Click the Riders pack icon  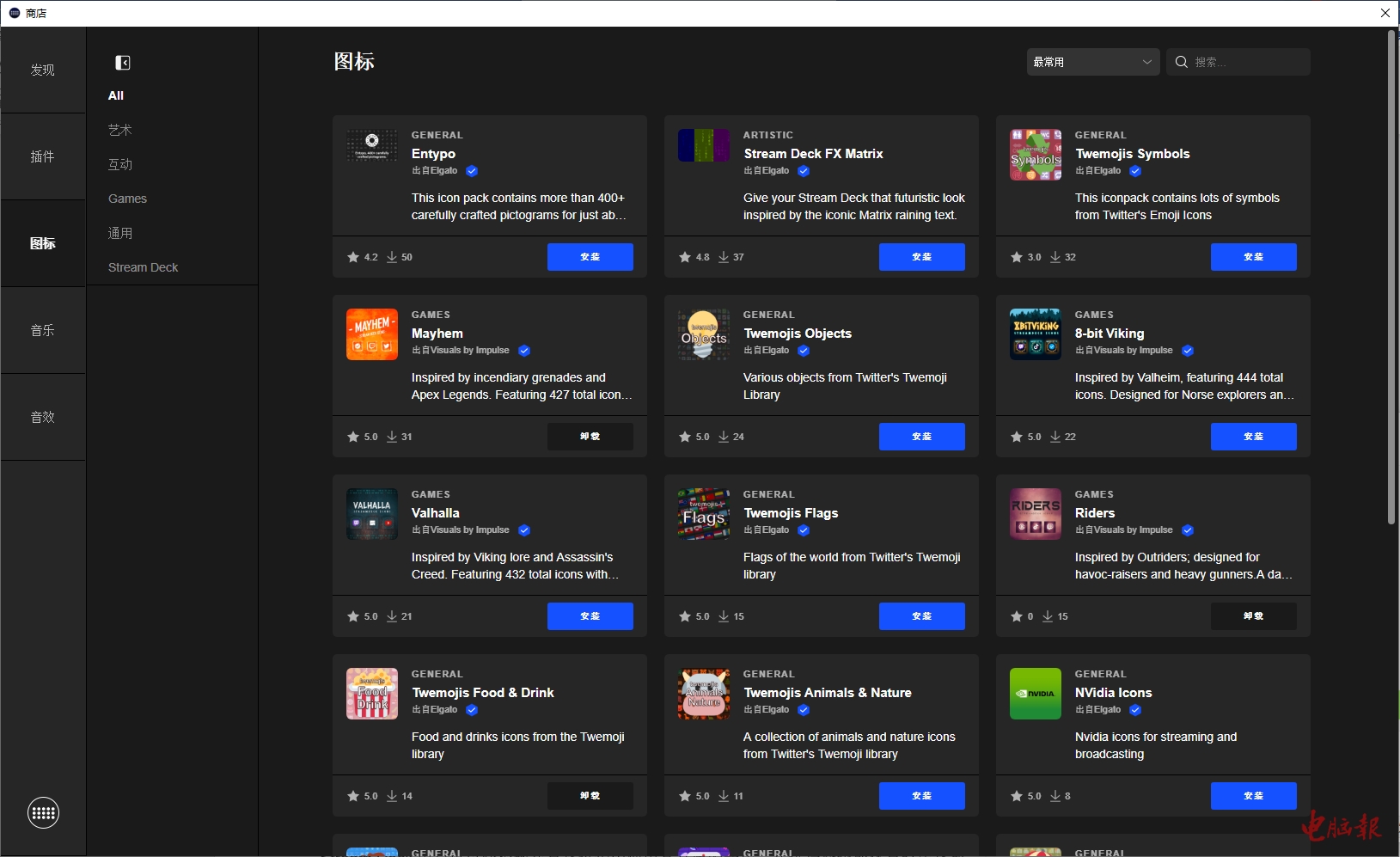(x=1035, y=514)
